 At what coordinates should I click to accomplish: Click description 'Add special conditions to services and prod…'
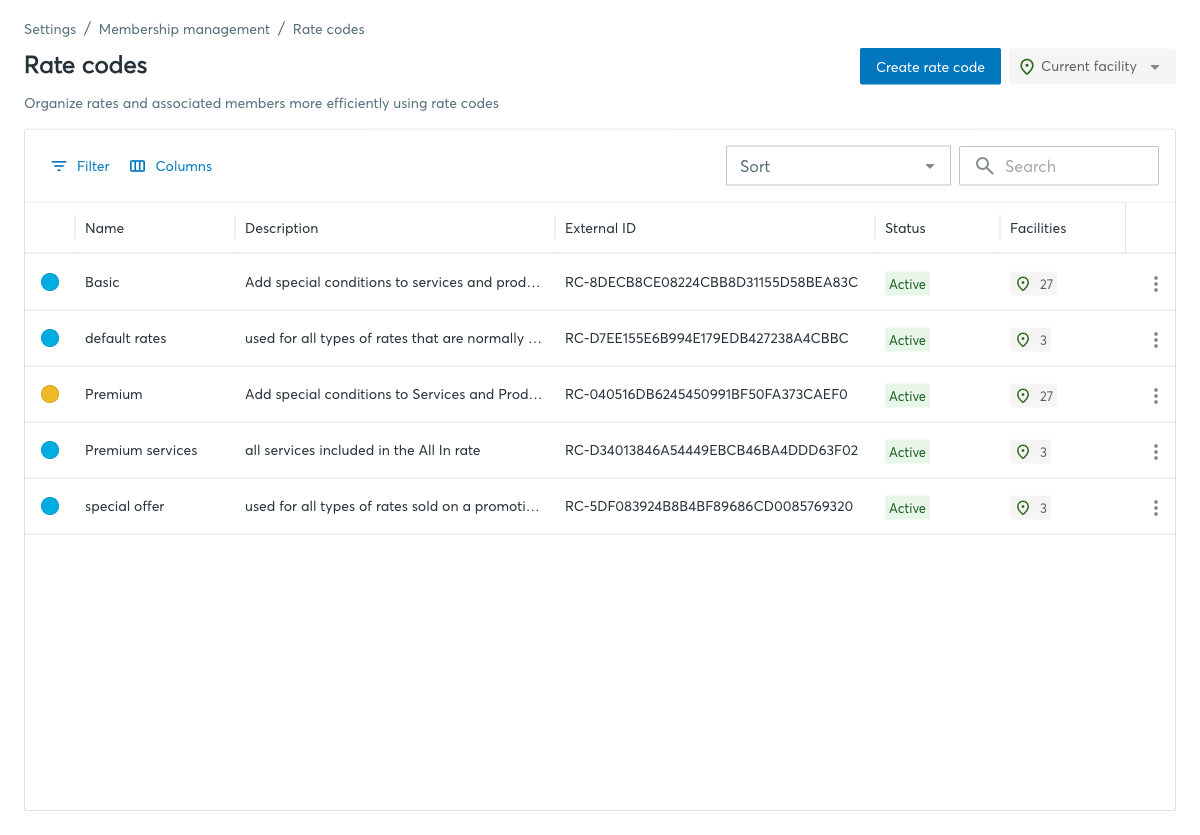click(x=393, y=282)
